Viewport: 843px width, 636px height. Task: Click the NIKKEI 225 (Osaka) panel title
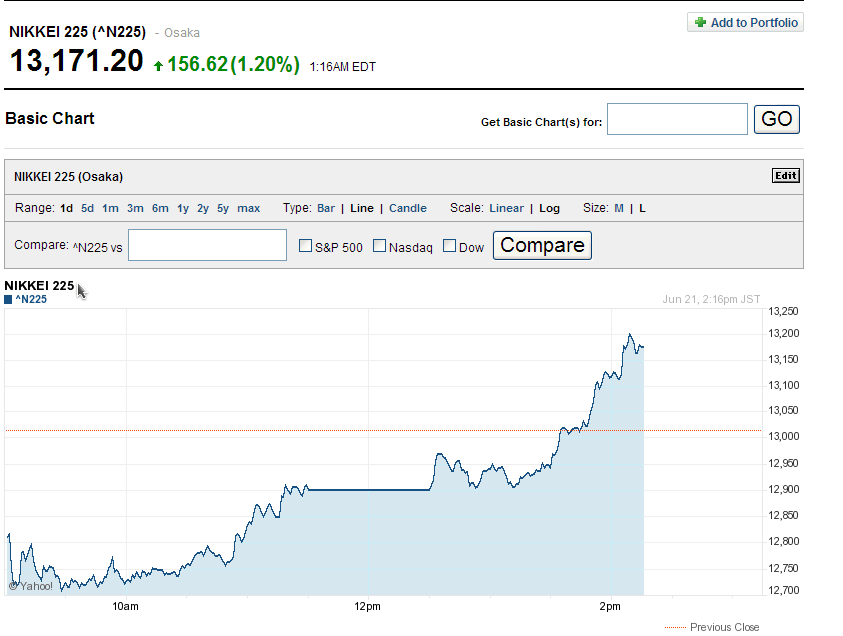68,177
